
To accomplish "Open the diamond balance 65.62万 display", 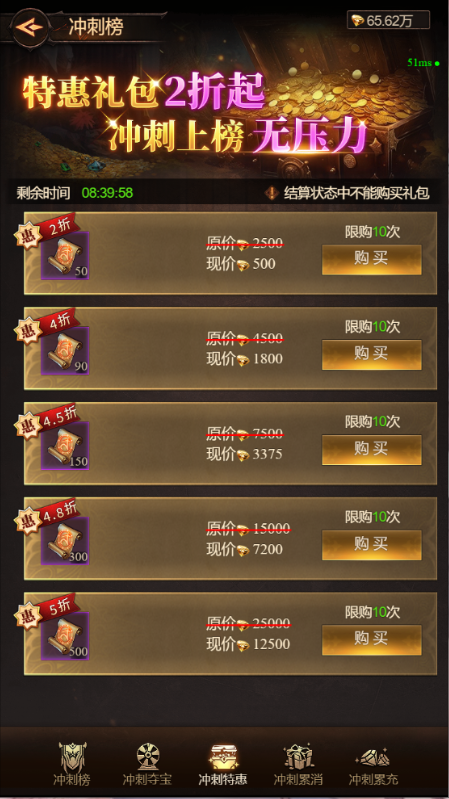I will (x=388, y=20).
